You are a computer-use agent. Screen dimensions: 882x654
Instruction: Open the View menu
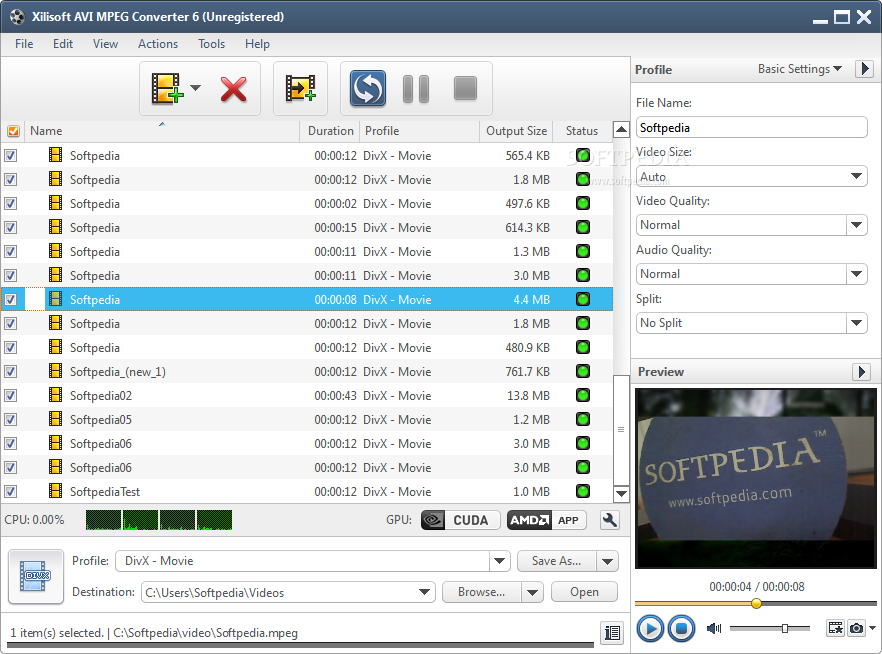pos(105,44)
